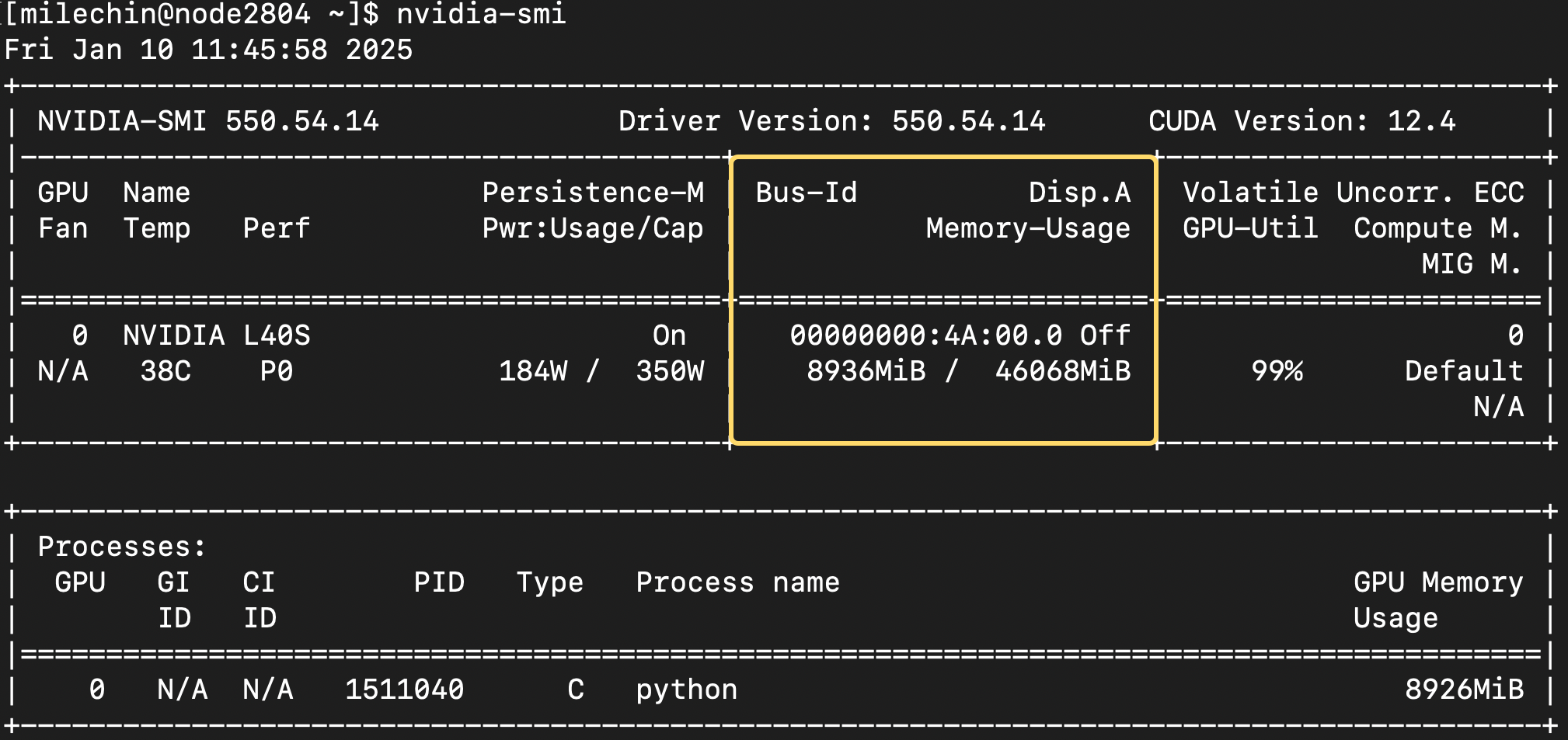Click the Processes: section heading

[122, 547]
